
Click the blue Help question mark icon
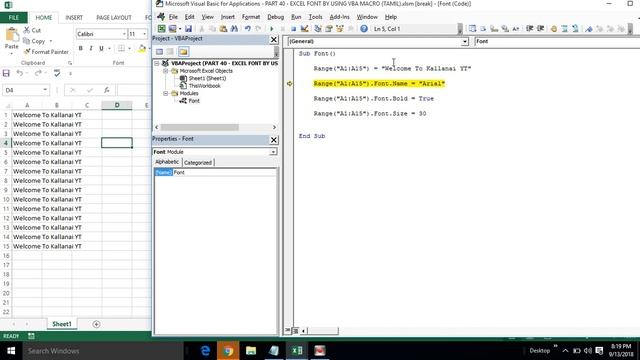[364, 29]
